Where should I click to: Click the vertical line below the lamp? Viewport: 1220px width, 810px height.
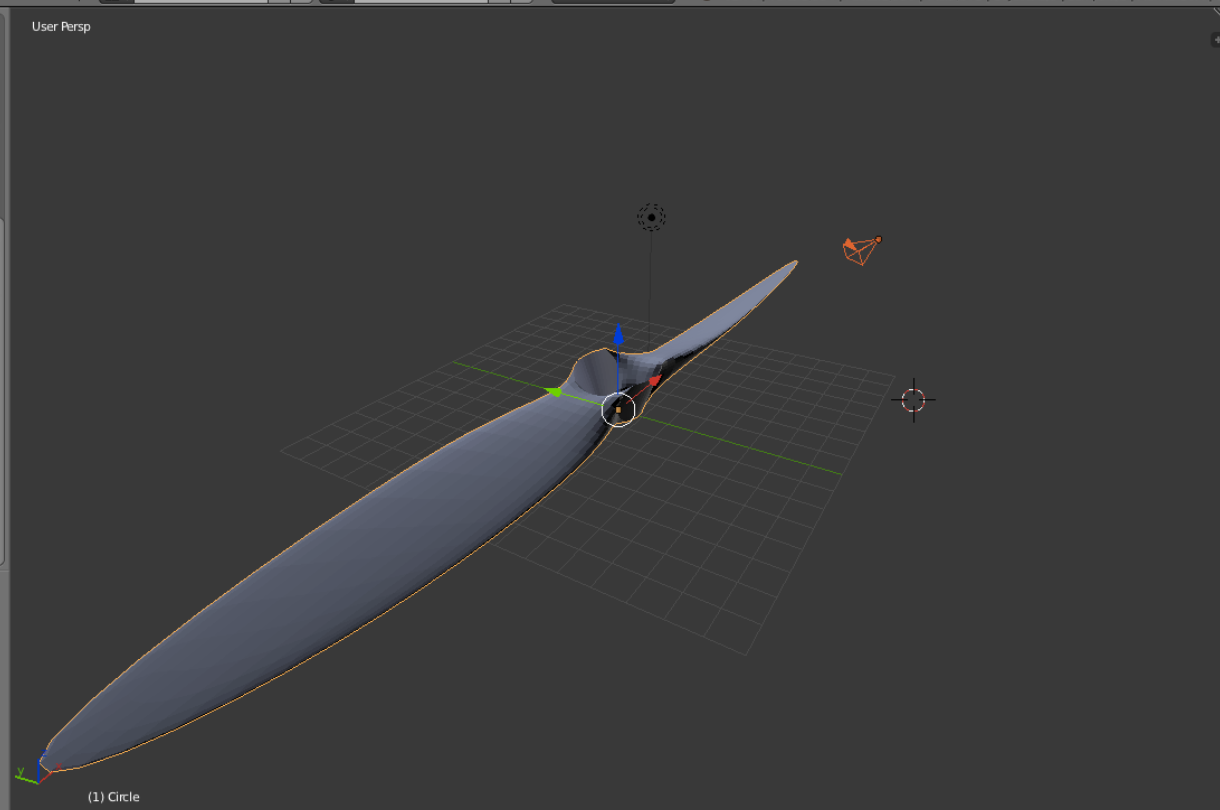point(650,280)
